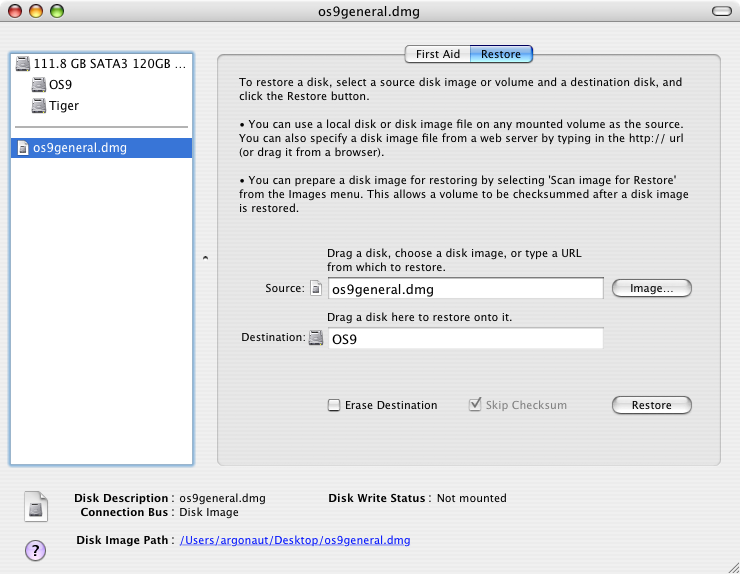Click the Image... button
The width and height of the screenshot is (740, 574).
tap(652, 288)
